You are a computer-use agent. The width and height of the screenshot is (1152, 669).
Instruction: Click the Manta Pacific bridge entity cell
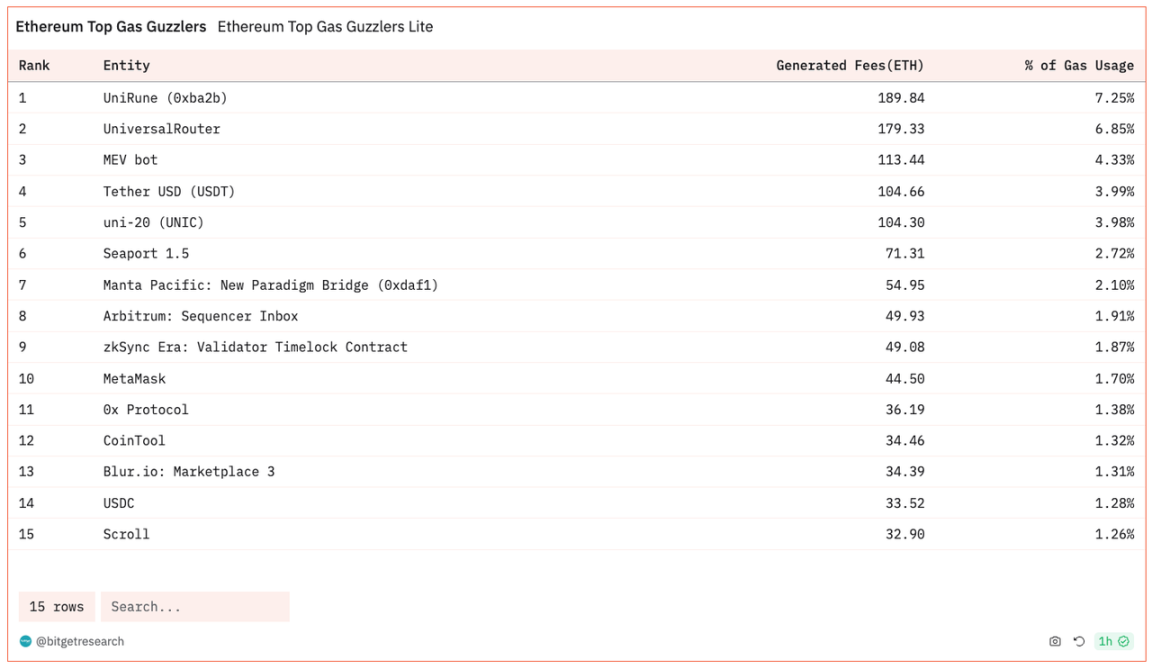click(x=270, y=285)
